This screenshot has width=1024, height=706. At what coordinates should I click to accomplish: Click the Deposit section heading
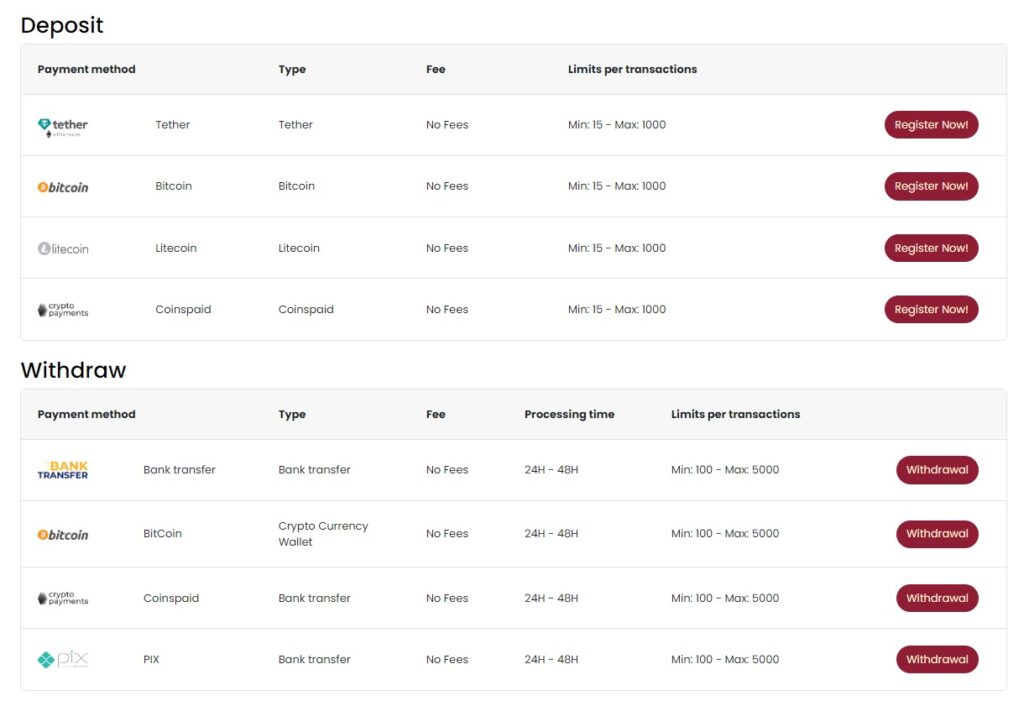click(62, 25)
